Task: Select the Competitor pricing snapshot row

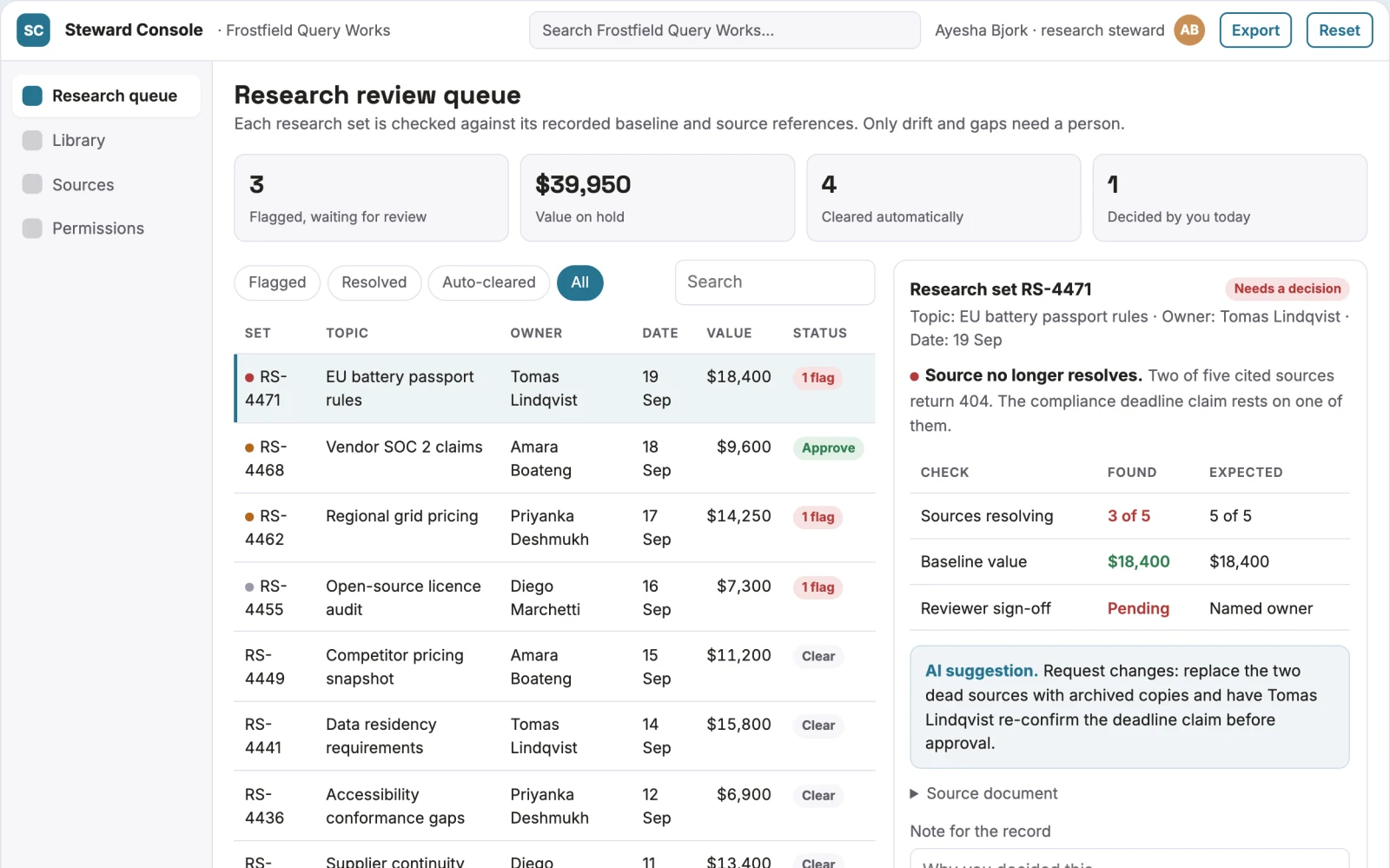Action: click(x=554, y=667)
